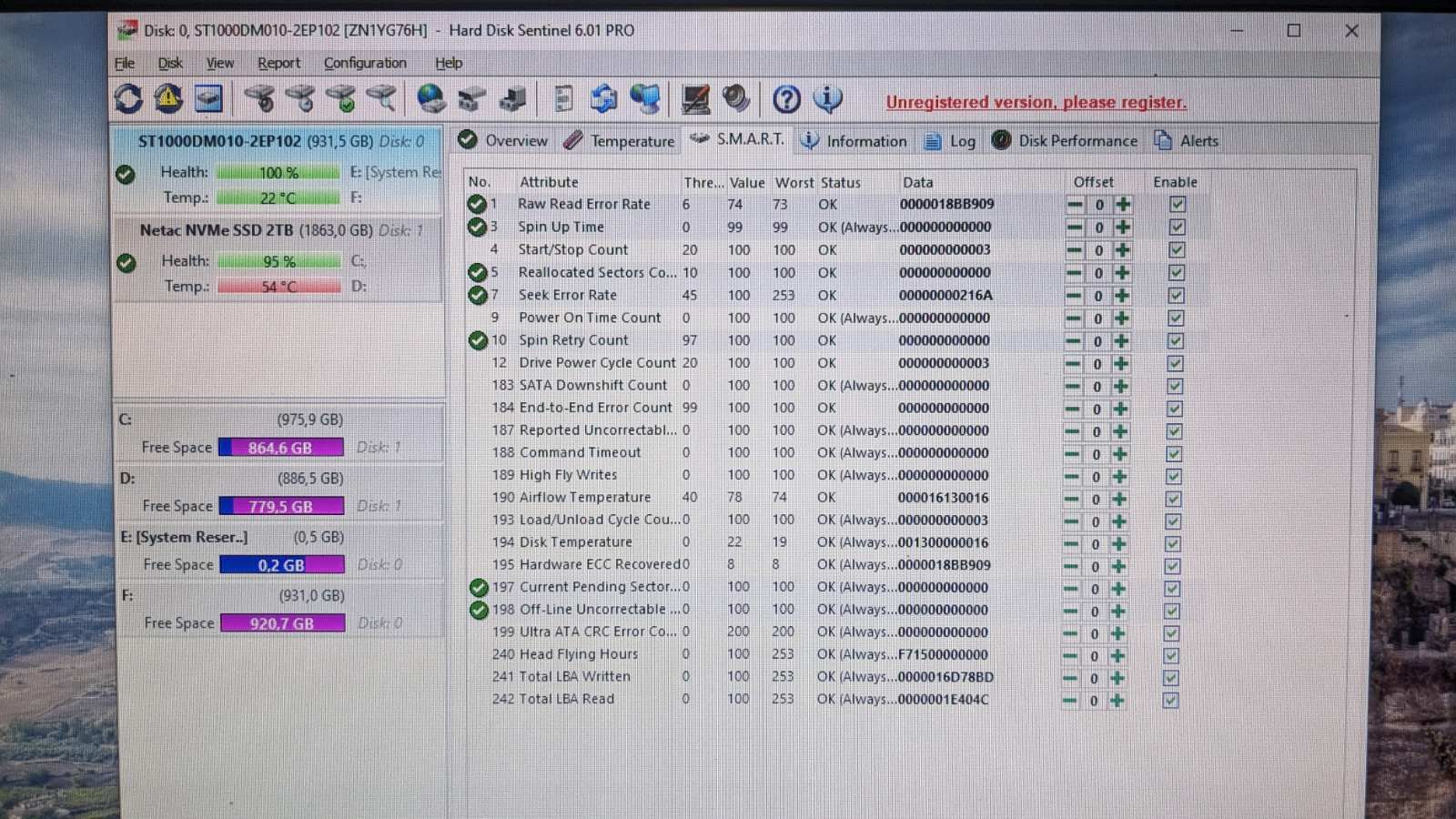This screenshot has width=1456, height=819.
Task: Select the Netac NVMe SSD 2TB disk
Action: [278, 258]
